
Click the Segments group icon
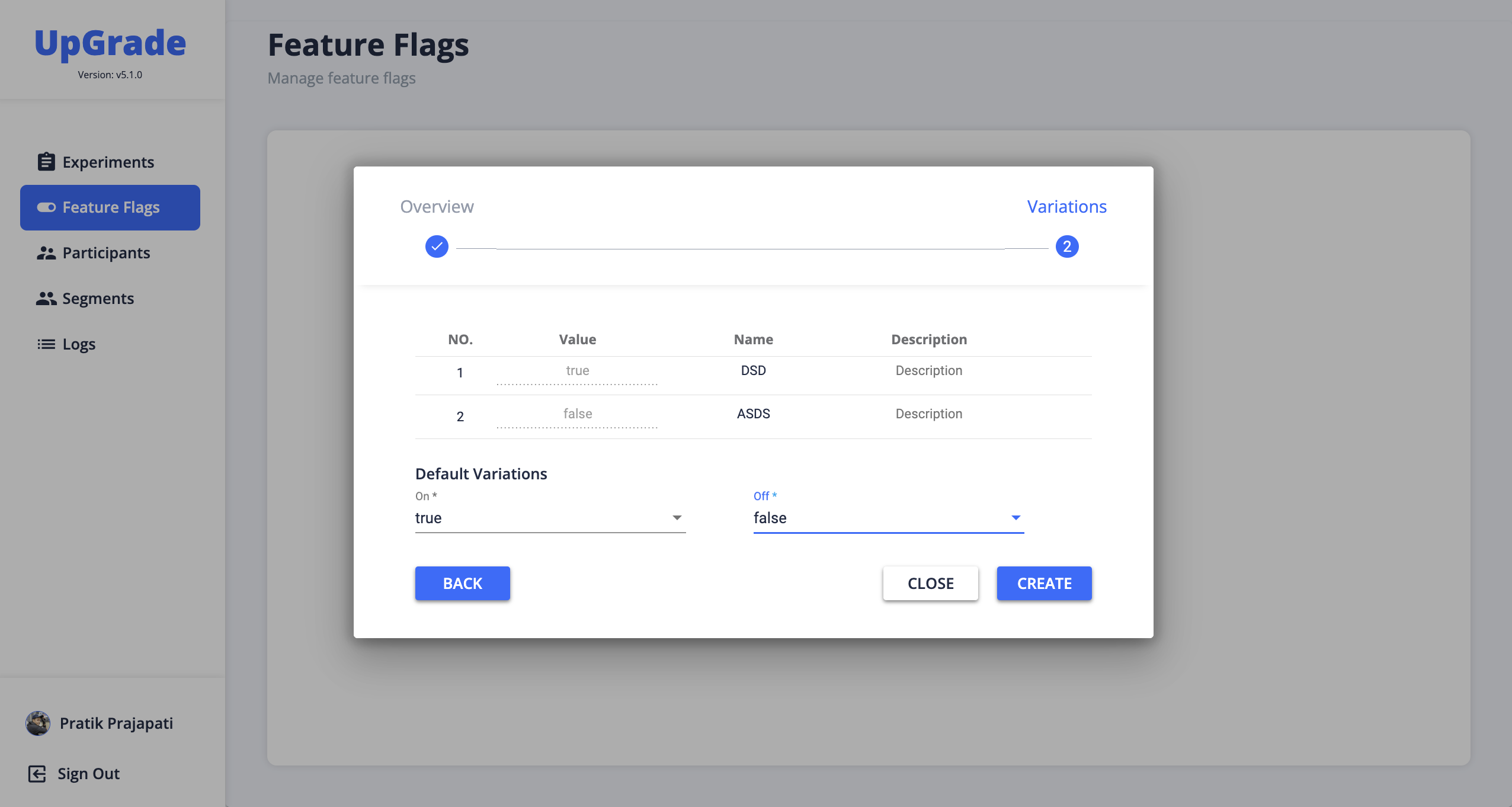pos(46,299)
